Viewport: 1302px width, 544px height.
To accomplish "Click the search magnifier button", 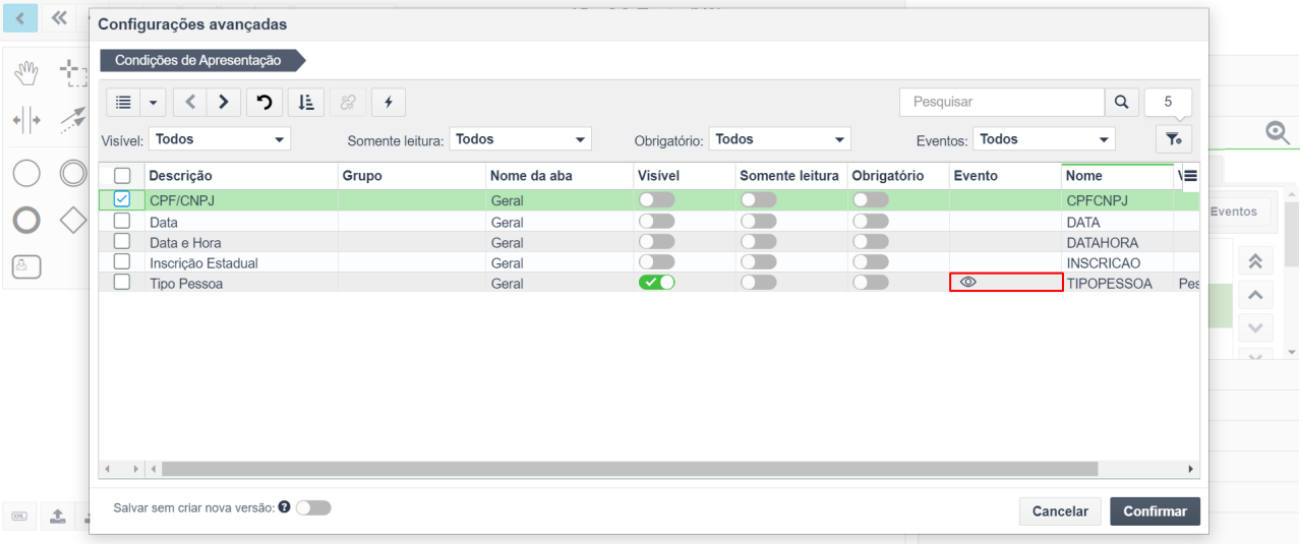I will click(x=1120, y=101).
